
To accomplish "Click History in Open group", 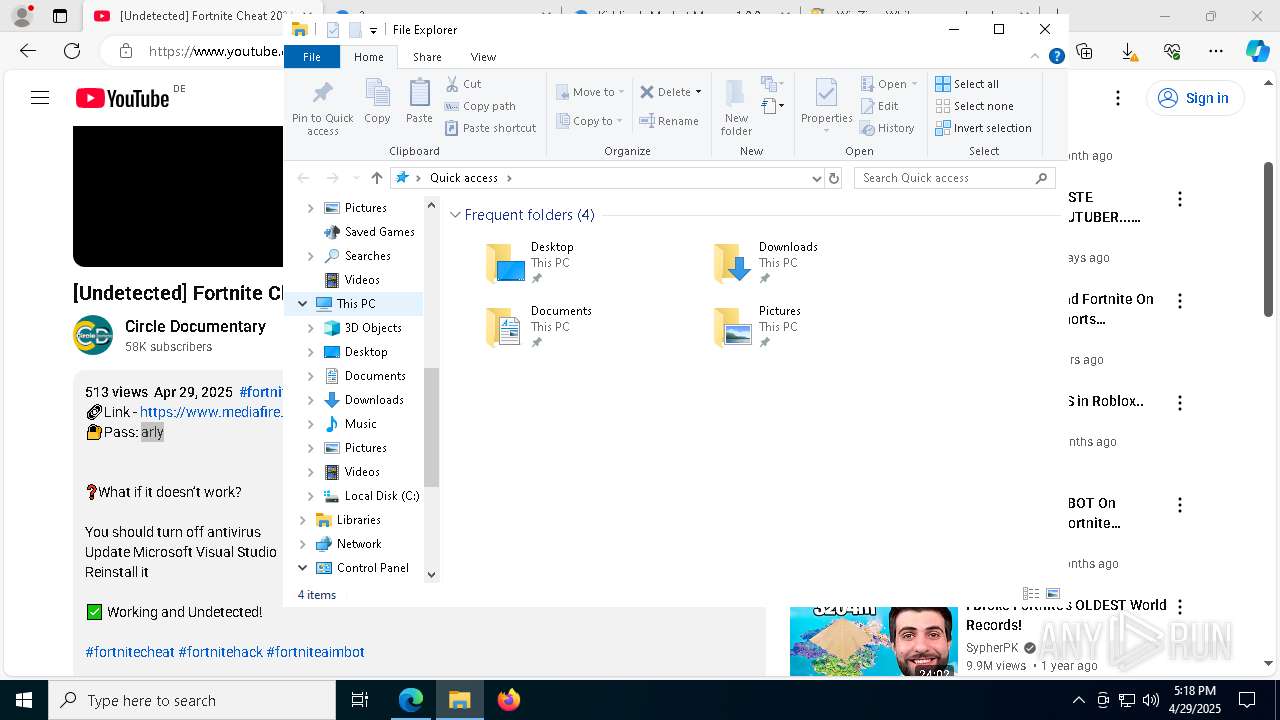I will (x=887, y=128).
